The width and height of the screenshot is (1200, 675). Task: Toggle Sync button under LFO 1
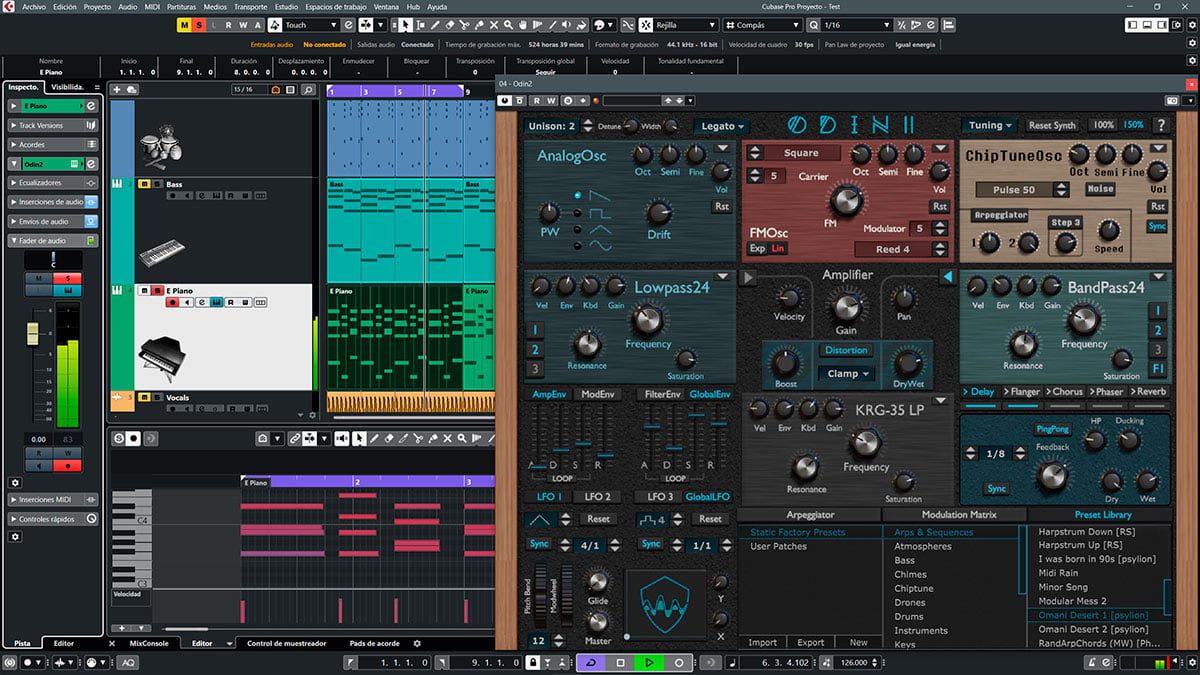click(540, 544)
